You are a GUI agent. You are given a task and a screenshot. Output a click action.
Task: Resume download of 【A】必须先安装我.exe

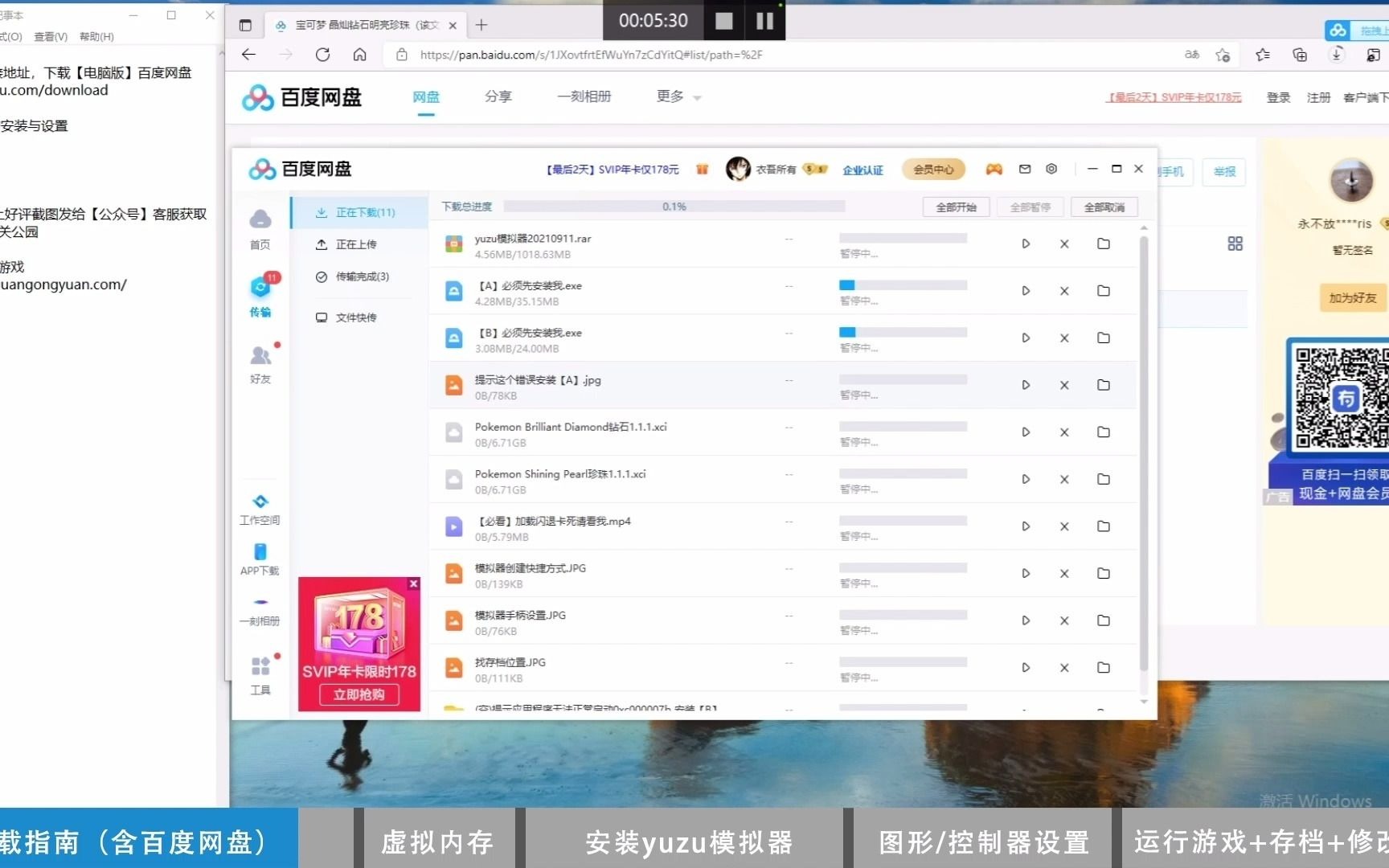coord(1026,291)
